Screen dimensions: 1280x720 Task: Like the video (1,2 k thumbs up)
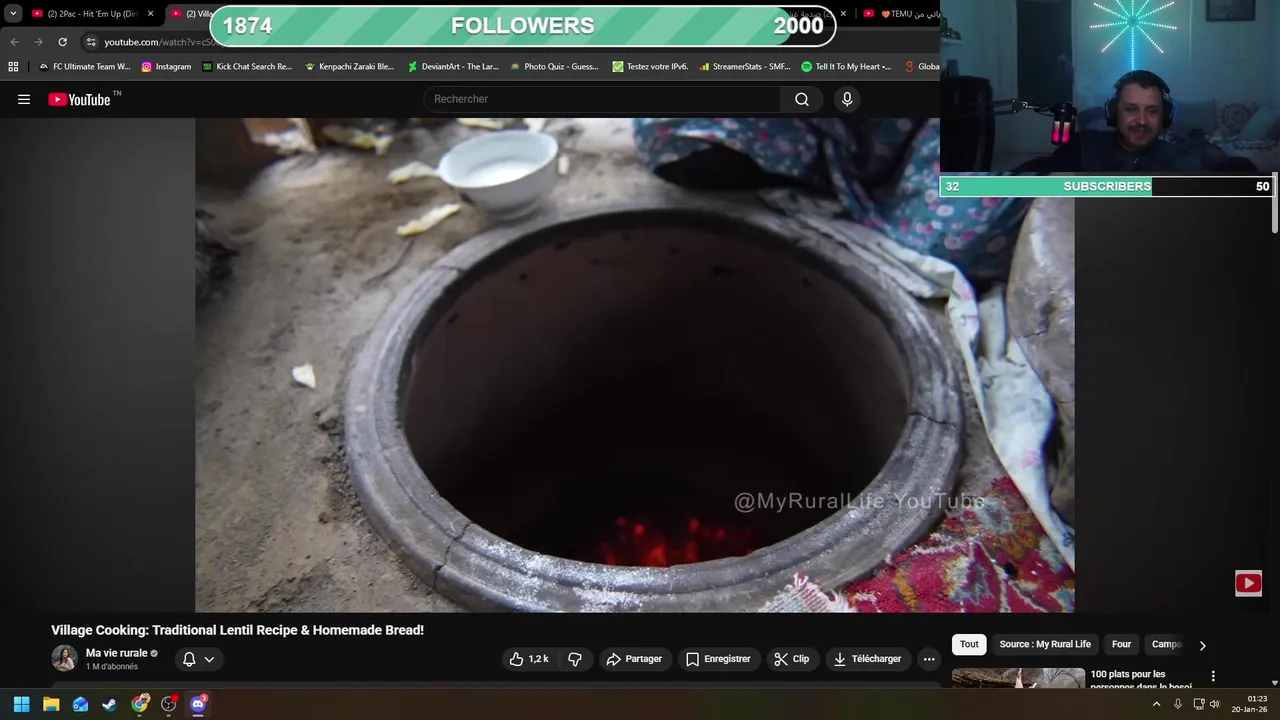(529, 659)
